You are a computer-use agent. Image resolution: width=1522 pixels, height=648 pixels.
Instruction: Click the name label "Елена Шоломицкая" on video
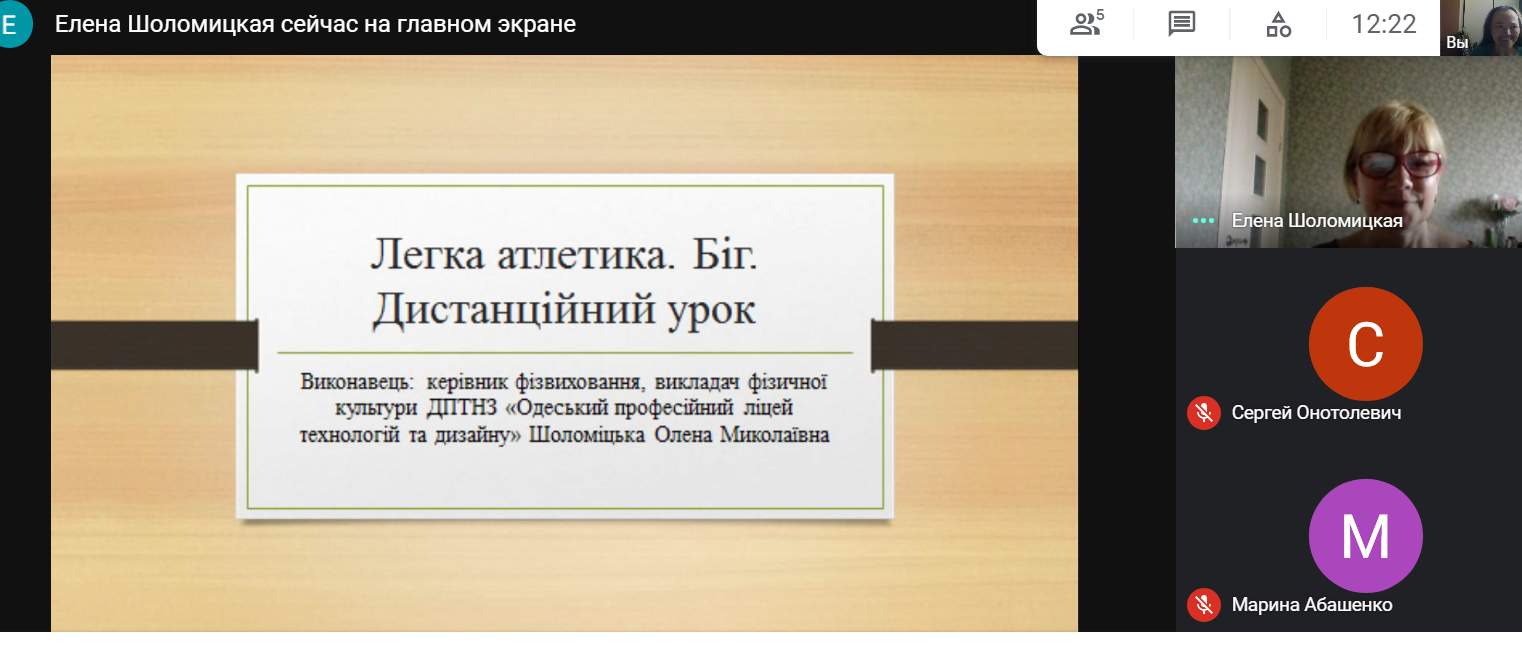coord(1316,221)
